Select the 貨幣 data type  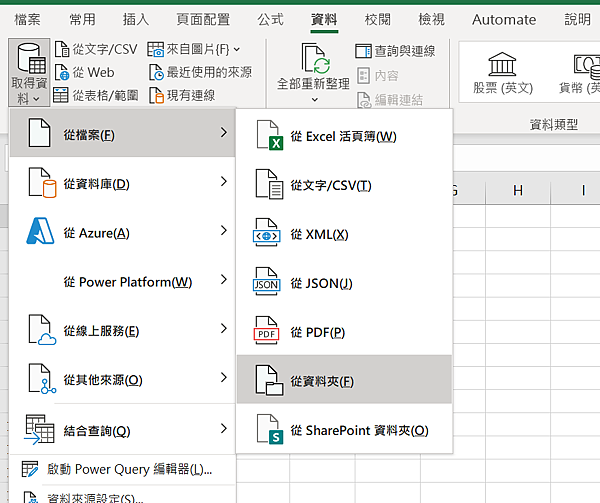point(580,73)
